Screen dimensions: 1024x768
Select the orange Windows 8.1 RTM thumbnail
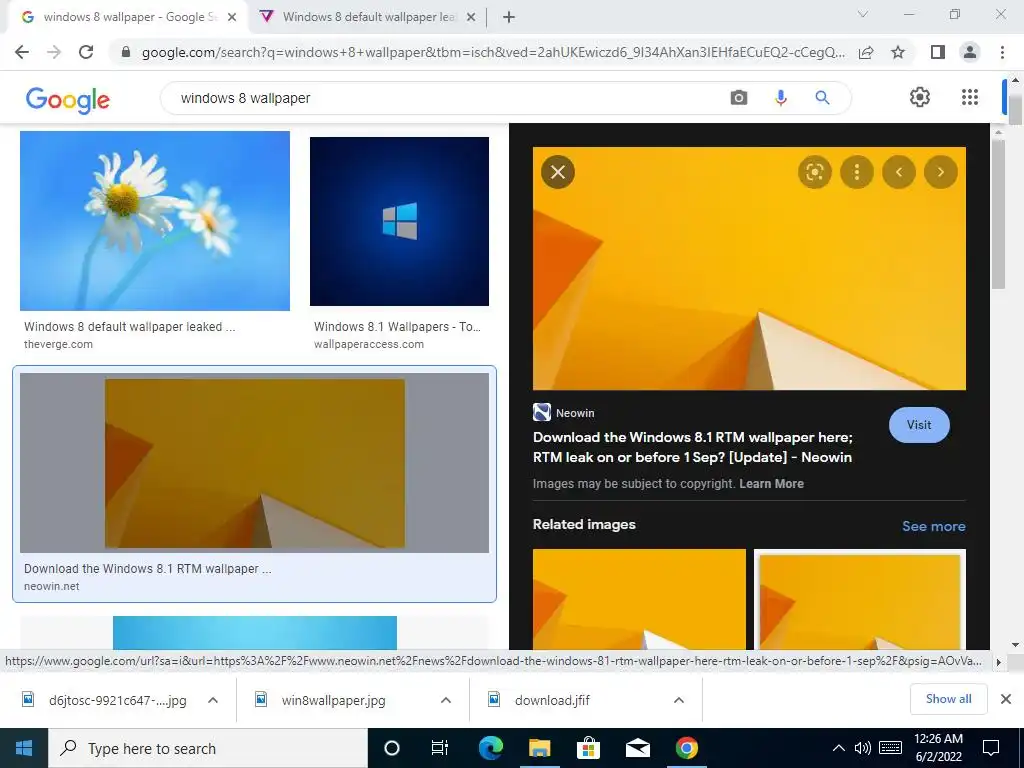coord(254,463)
